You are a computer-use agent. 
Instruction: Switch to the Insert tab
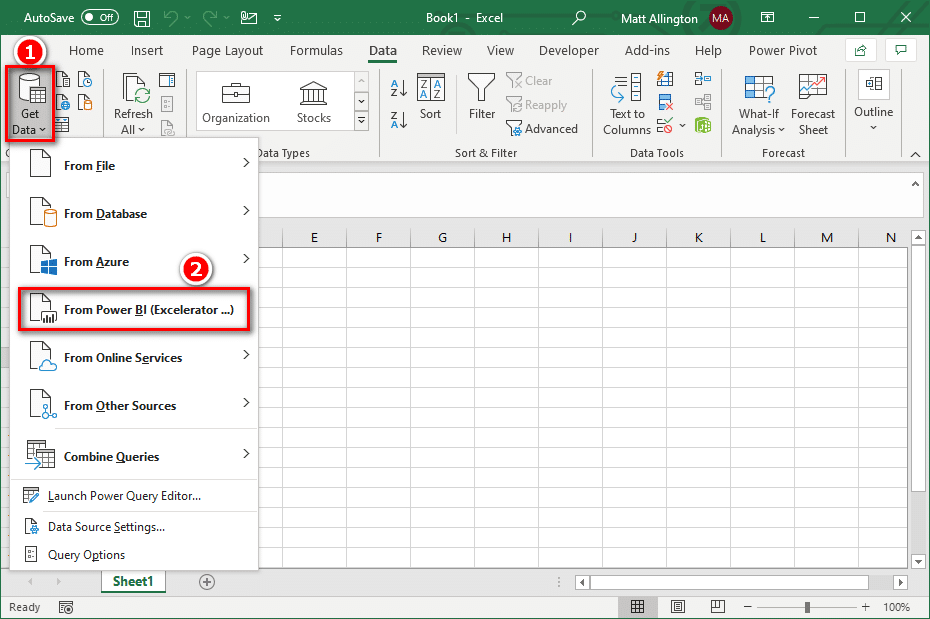pyautogui.click(x=146, y=51)
